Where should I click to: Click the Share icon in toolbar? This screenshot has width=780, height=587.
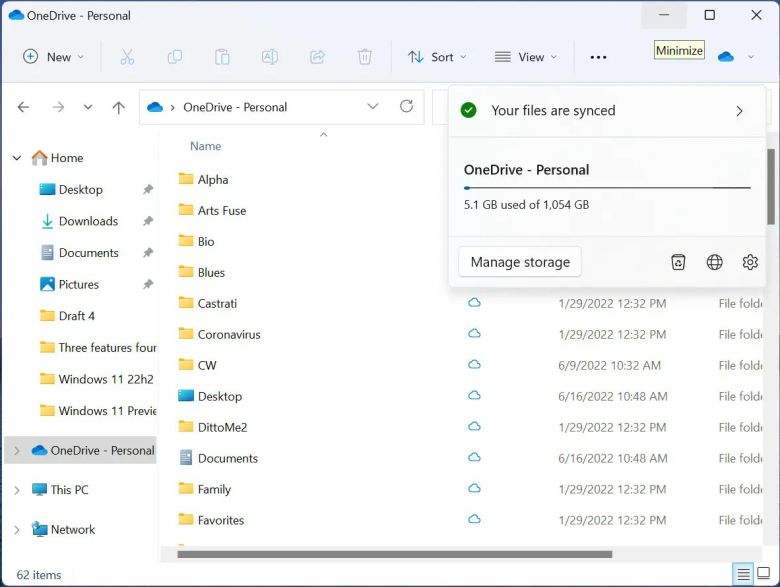point(318,57)
